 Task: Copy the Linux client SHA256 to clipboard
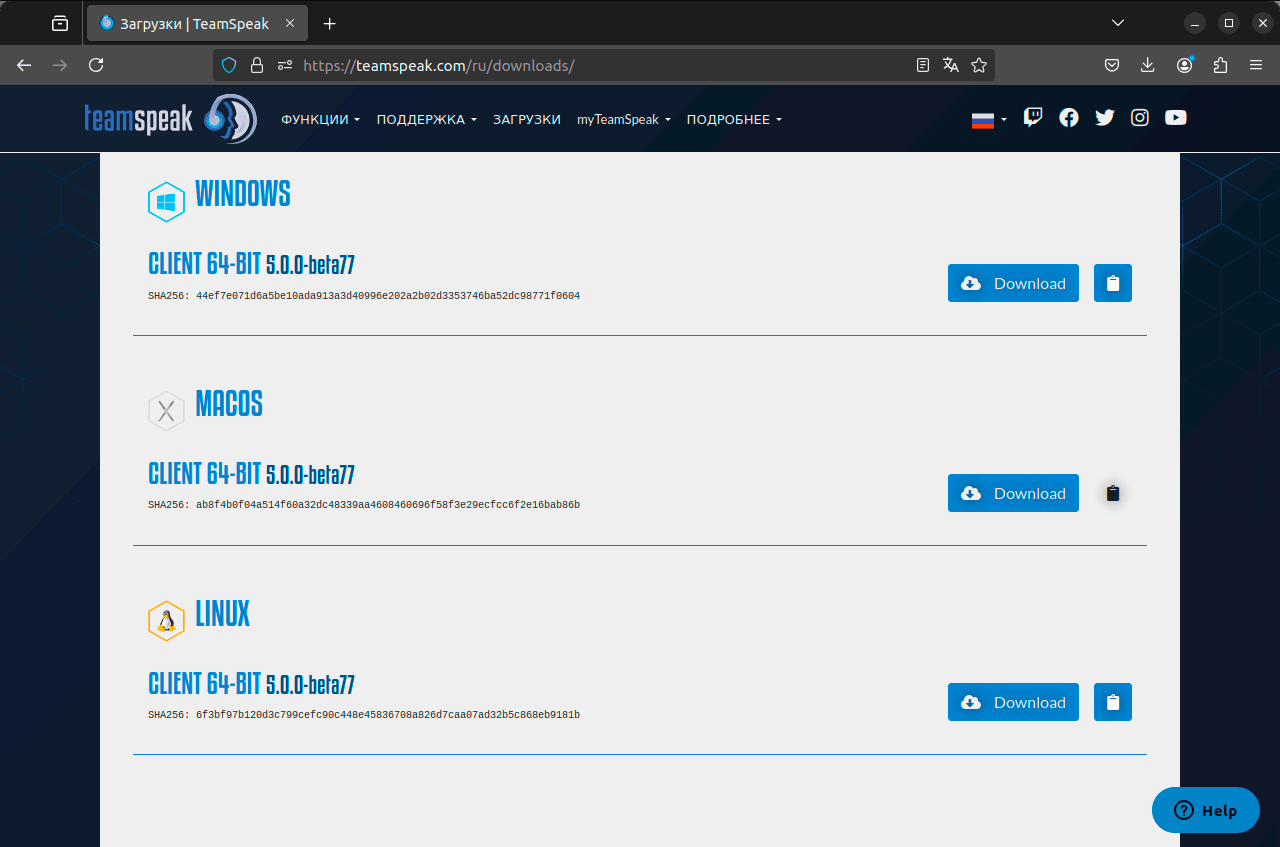point(1113,702)
